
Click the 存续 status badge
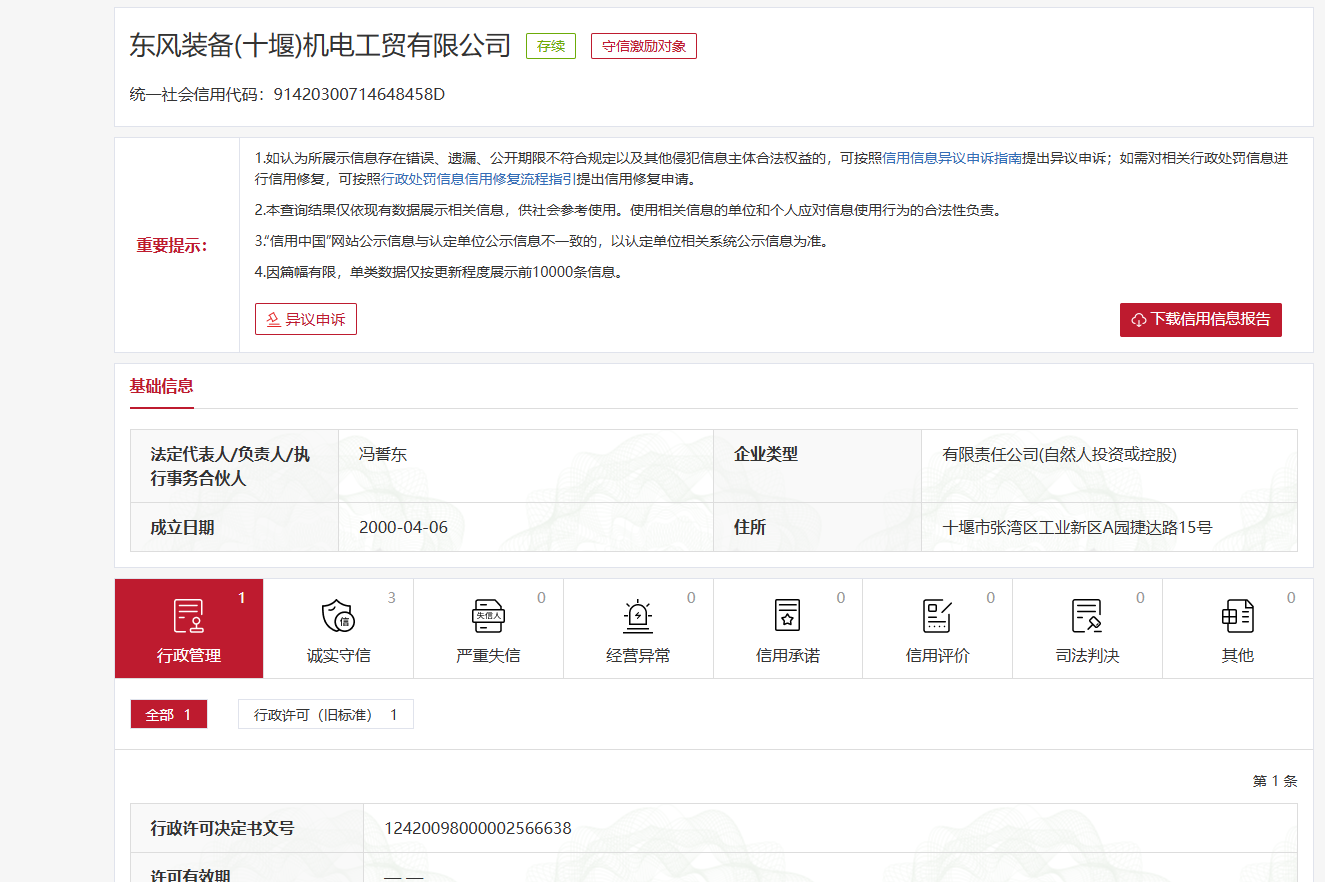coord(551,46)
